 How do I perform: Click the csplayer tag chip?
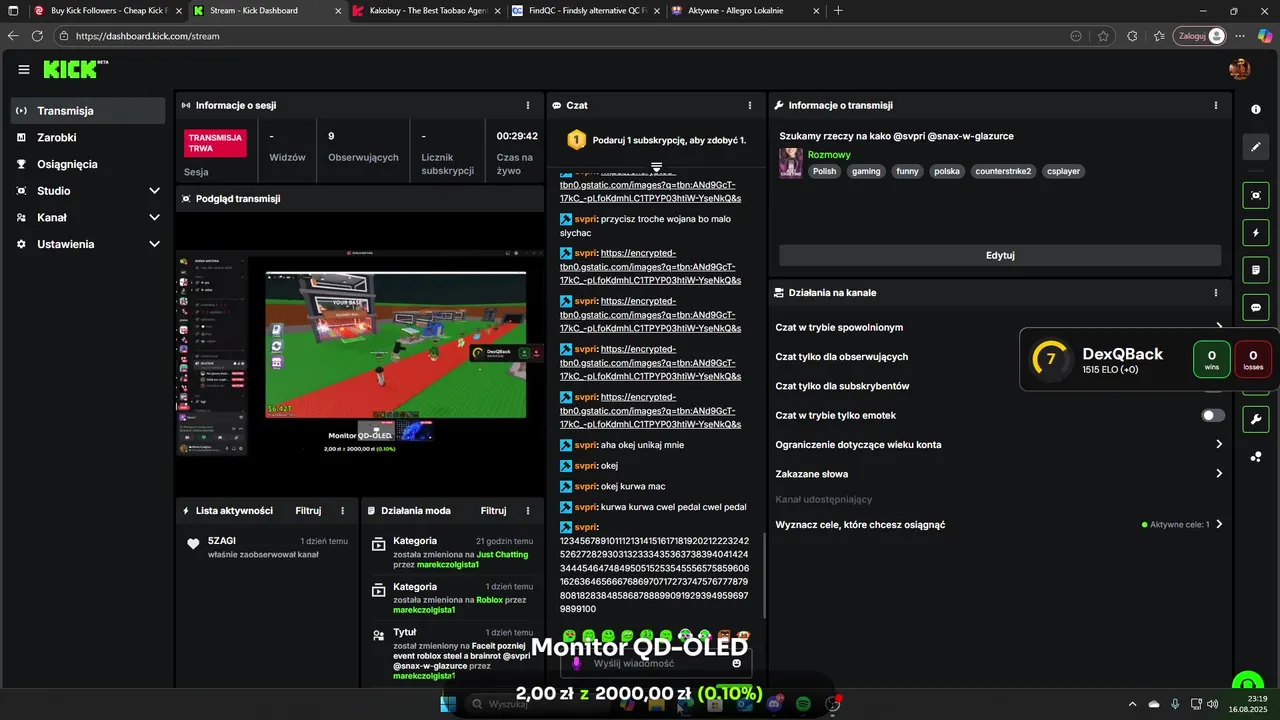coord(1064,171)
